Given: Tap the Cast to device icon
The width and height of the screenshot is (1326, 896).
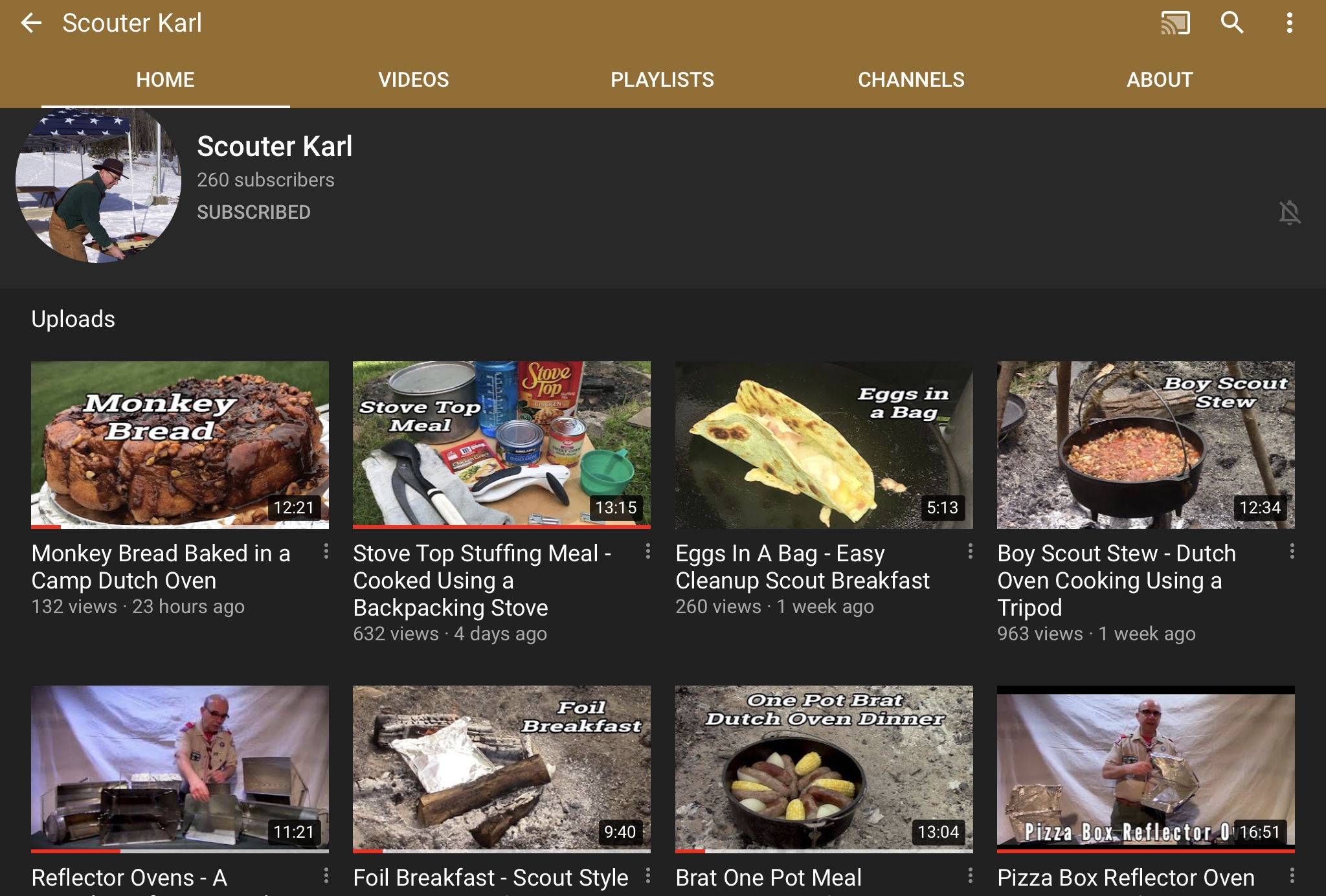Looking at the screenshot, I should (x=1175, y=23).
